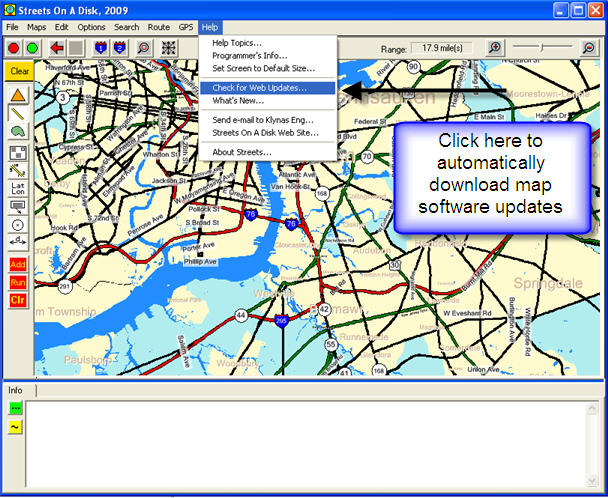Click the full-extent arrows icon
Viewport: 608px width, 498px height.
(169, 48)
